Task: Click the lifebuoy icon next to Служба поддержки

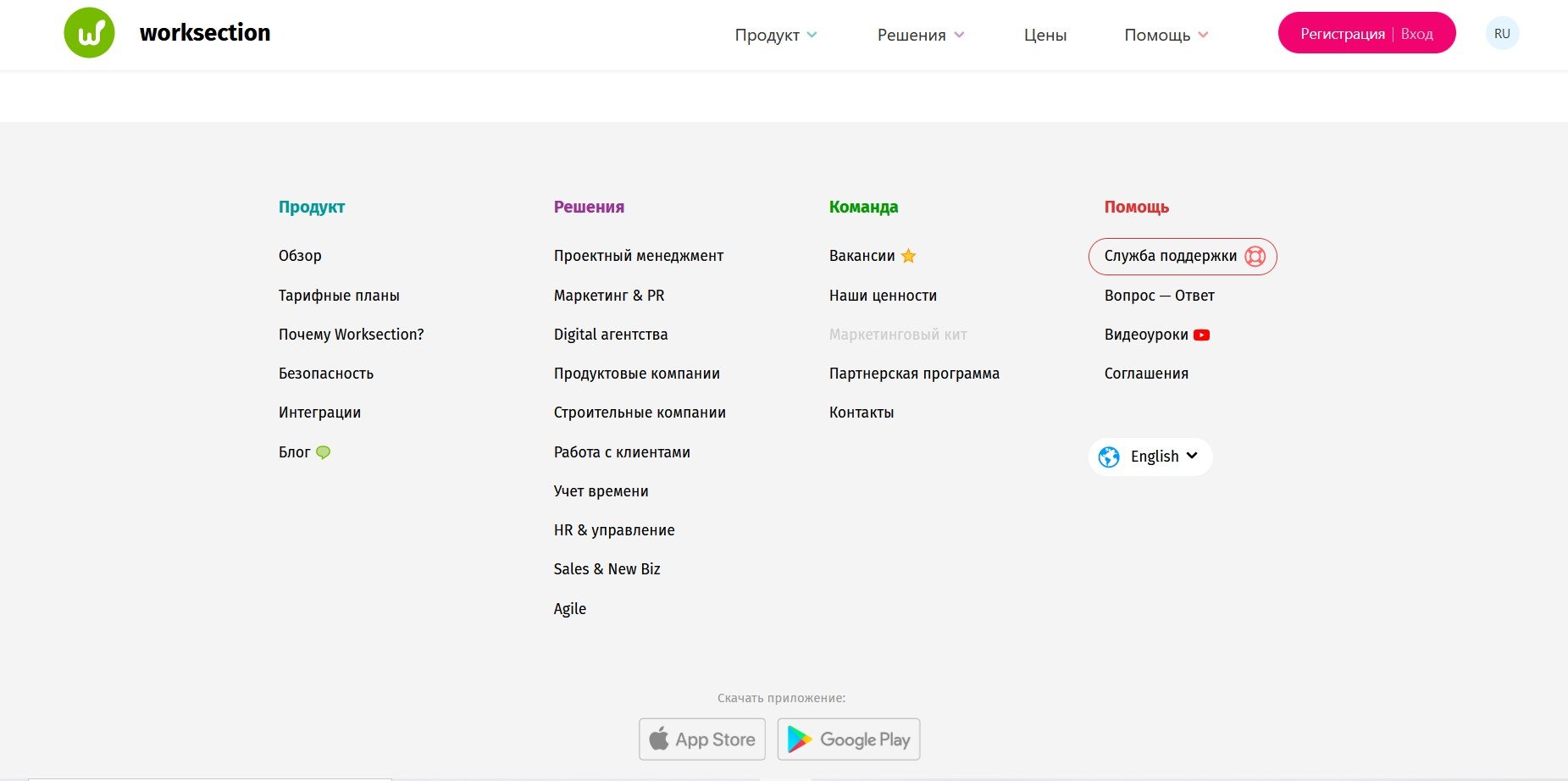Action: click(x=1255, y=257)
